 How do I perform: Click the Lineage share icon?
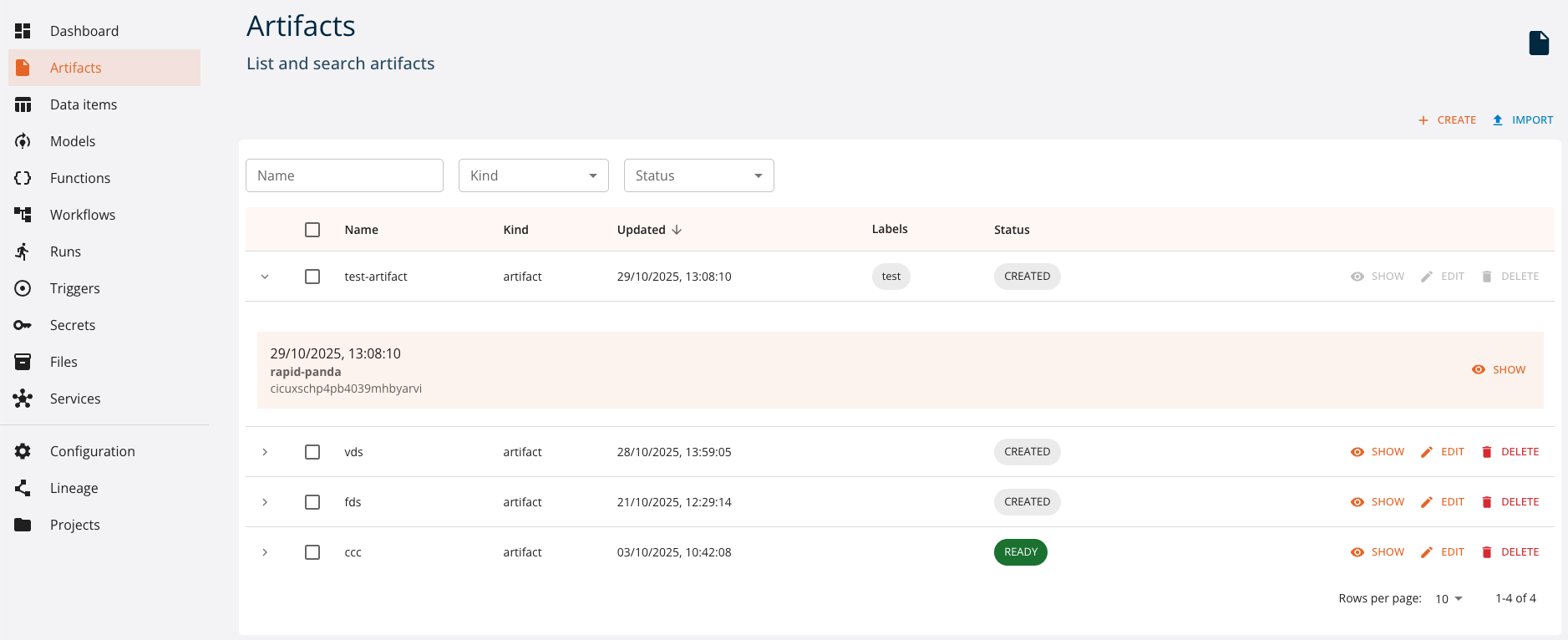23,488
